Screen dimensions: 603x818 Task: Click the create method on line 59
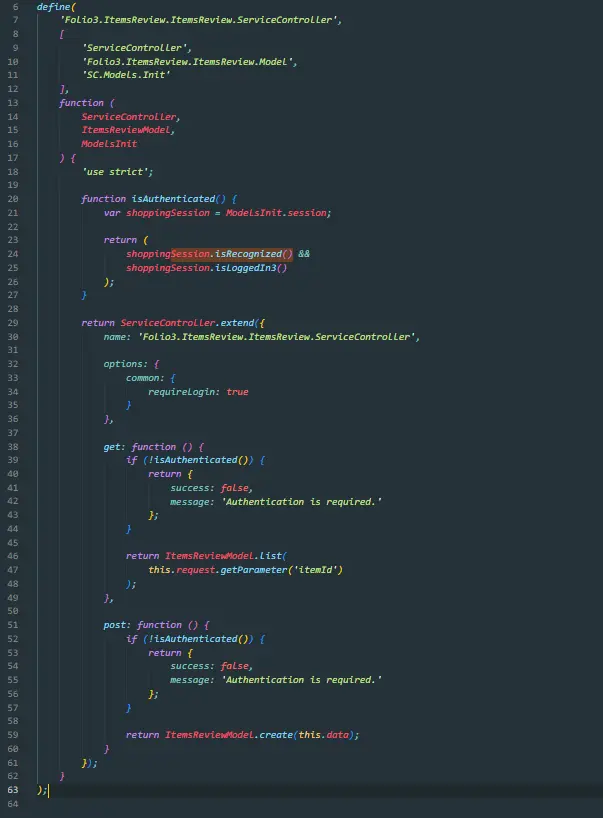coord(275,735)
